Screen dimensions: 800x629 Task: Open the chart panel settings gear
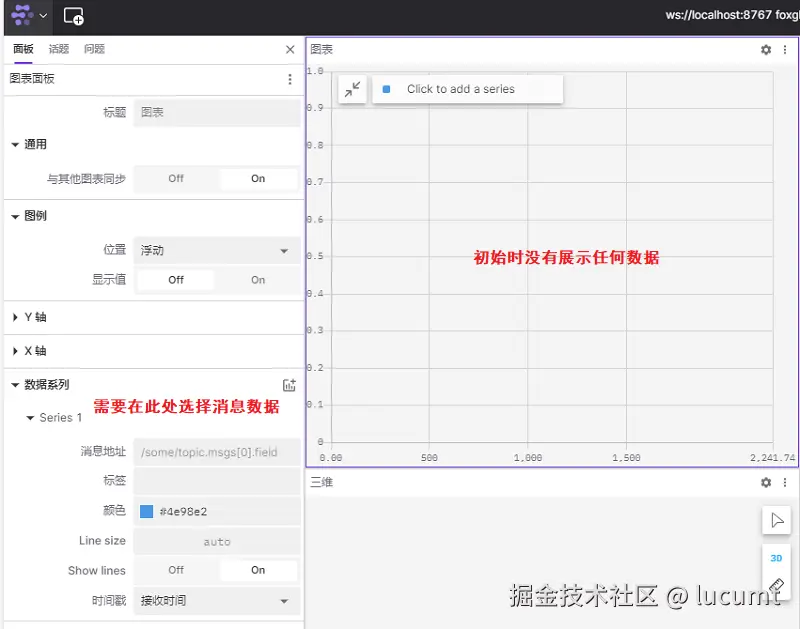[765, 49]
